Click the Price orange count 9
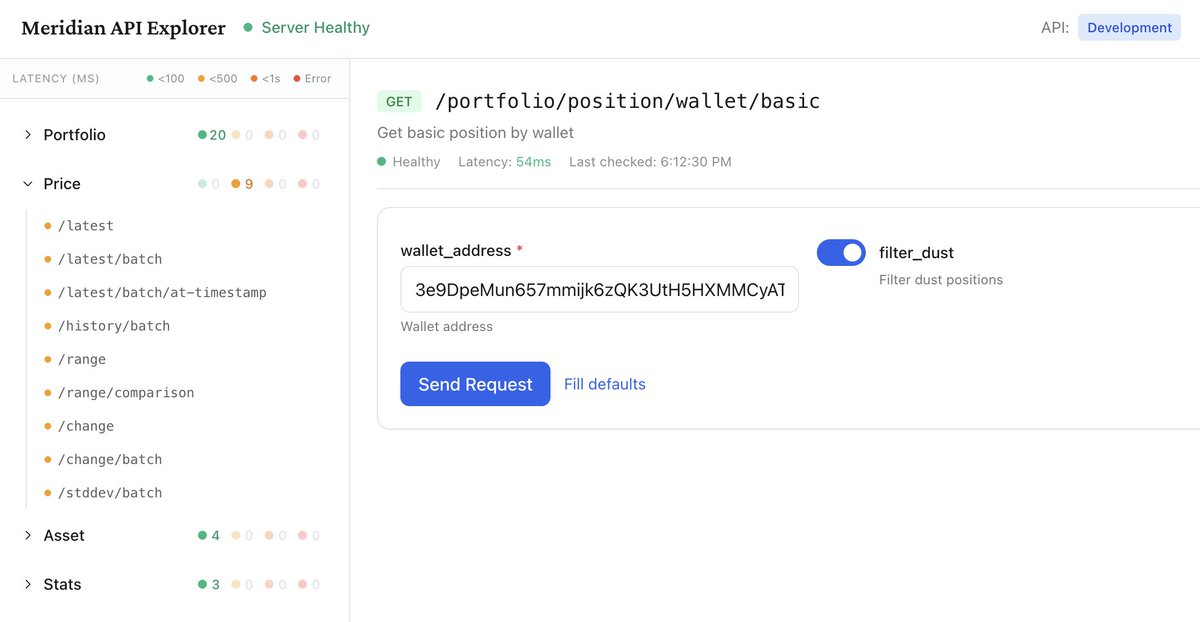The width and height of the screenshot is (1200, 622). coord(242,184)
